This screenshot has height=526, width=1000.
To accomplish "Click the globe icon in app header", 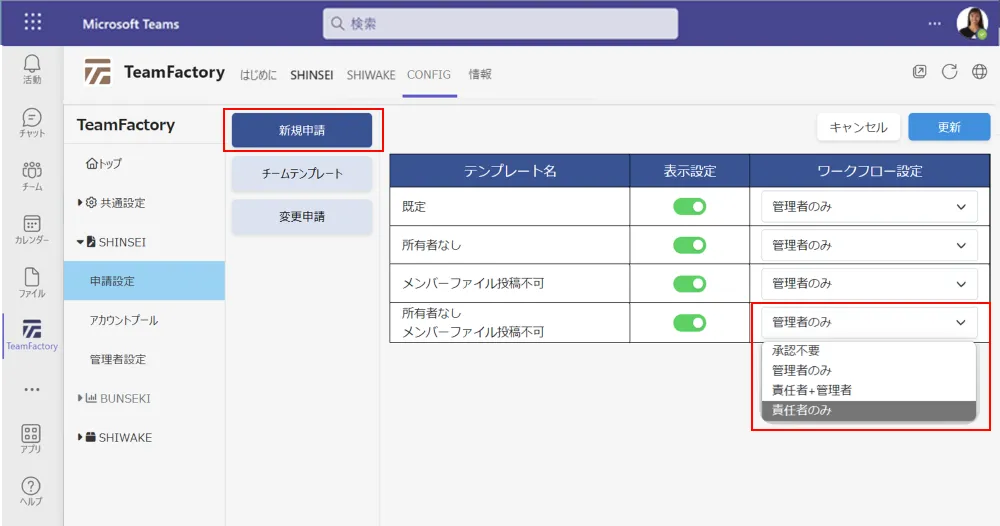I will coord(979,72).
